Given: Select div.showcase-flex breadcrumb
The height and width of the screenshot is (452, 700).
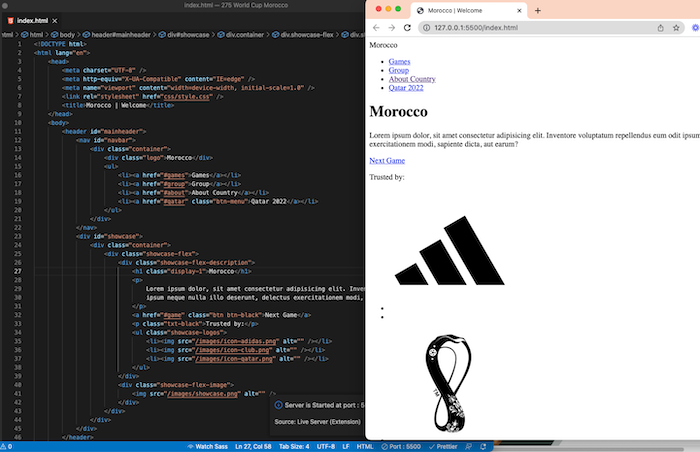Looking at the screenshot, I should coord(303,34).
